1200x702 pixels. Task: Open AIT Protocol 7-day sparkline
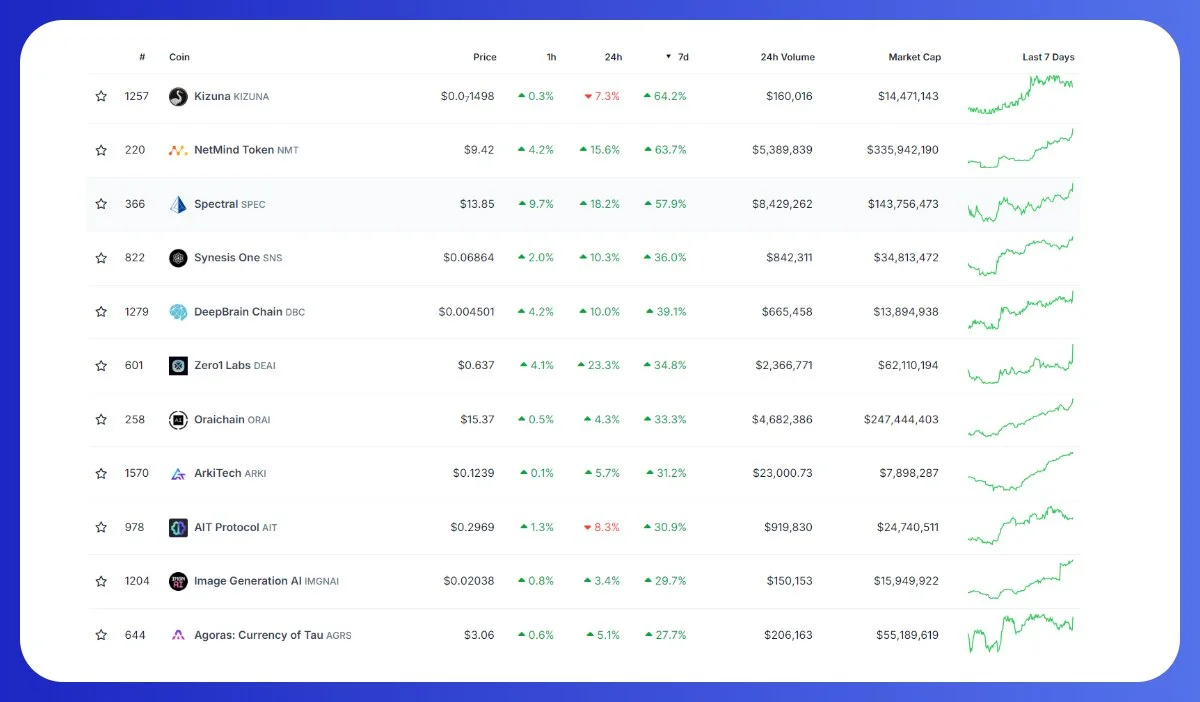1020,526
